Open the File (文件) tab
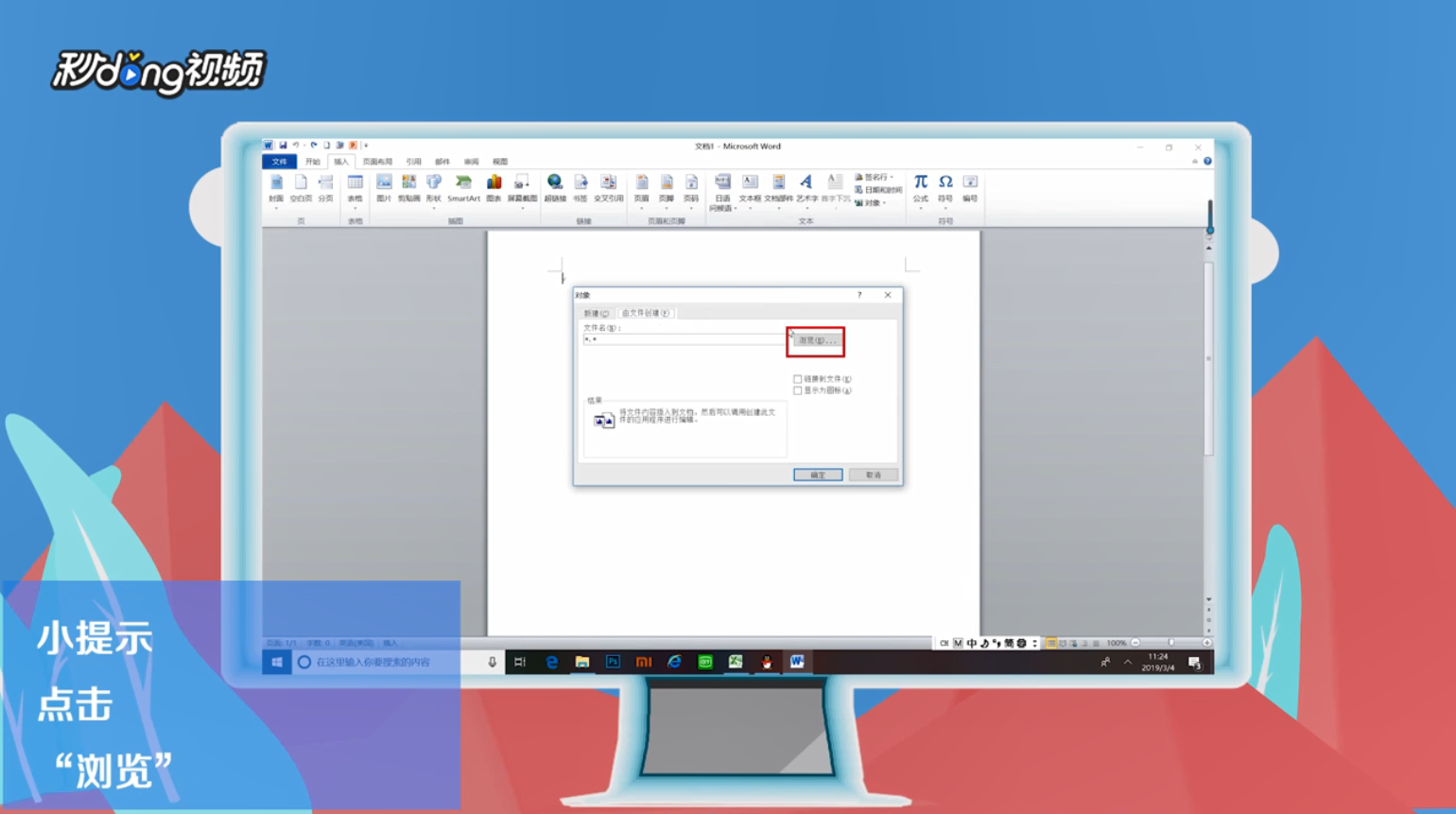Image resolution: width=1456 pixels, height=814 pixels. 280,162
